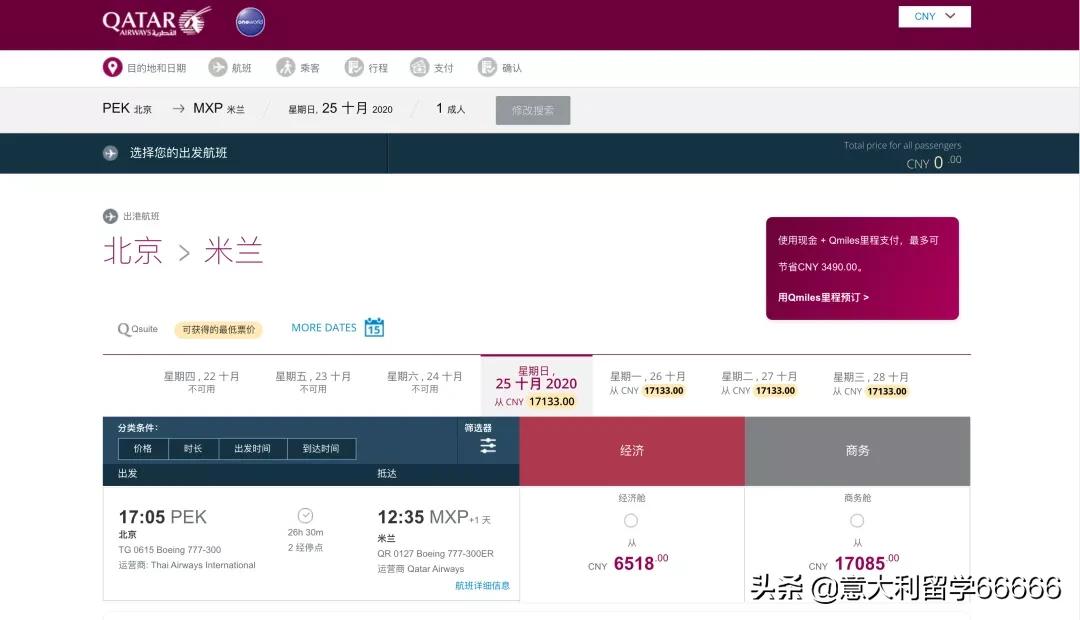Select the 商务舱 business cabin radio button
Viewport: 1080px width, 620px height.
coord(857,520)
